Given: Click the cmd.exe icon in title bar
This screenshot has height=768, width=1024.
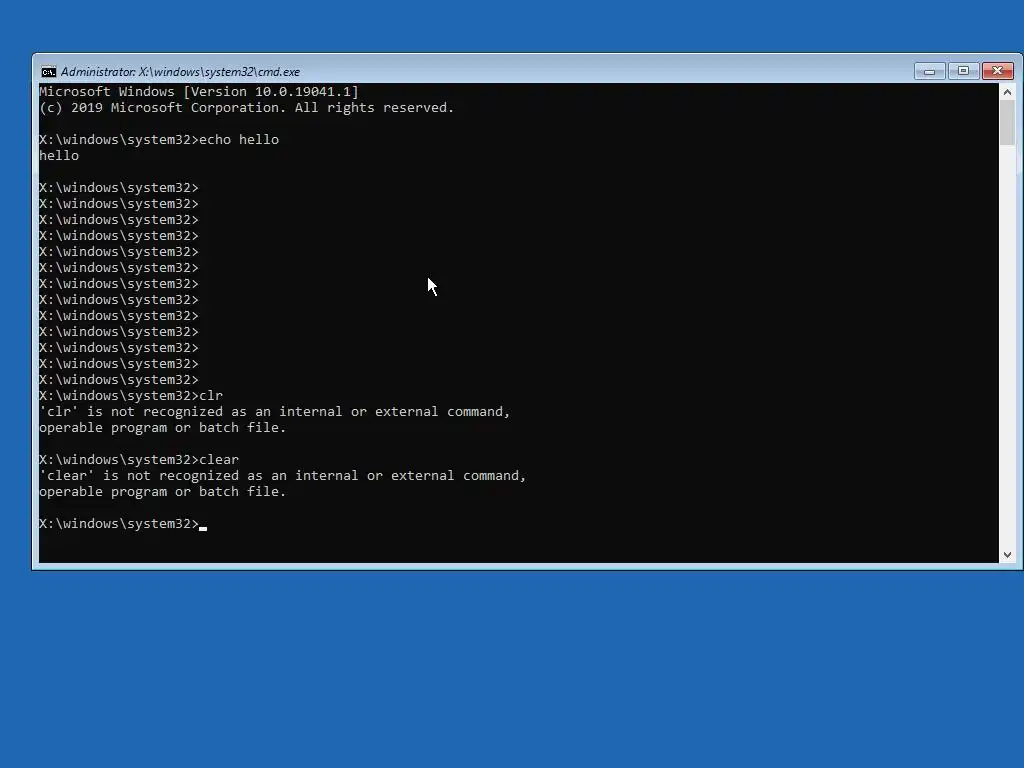Looking at the screenshot, I should tap(48, 72).
